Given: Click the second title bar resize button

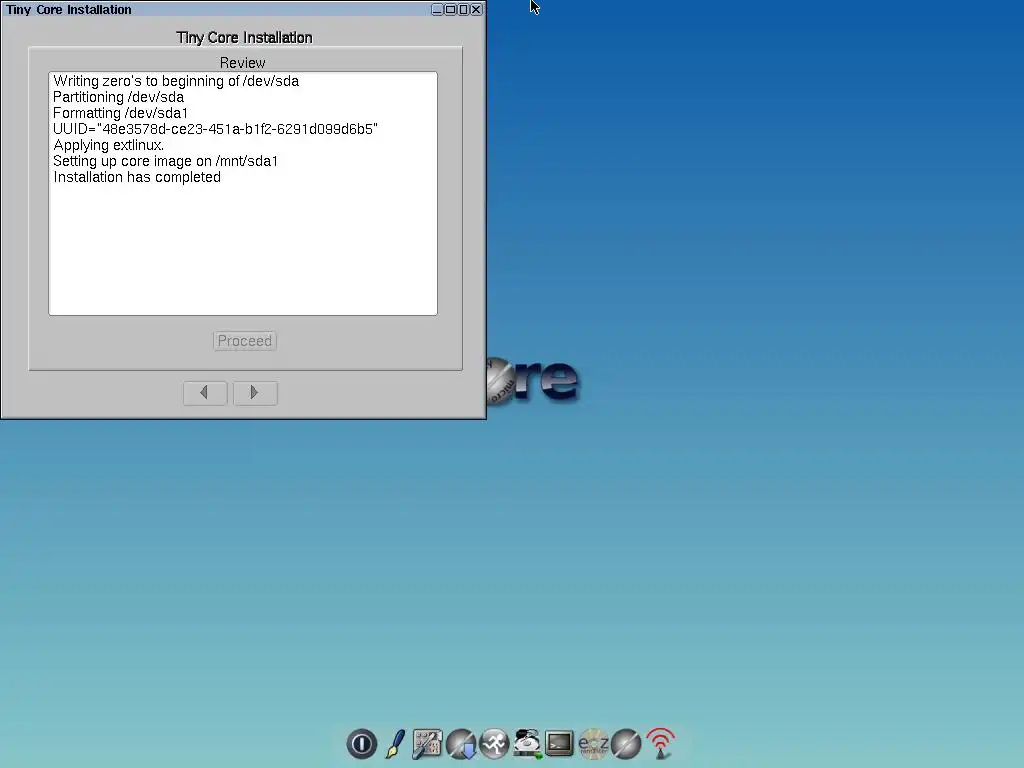Looking at the screenshot, I should point(450,9).
